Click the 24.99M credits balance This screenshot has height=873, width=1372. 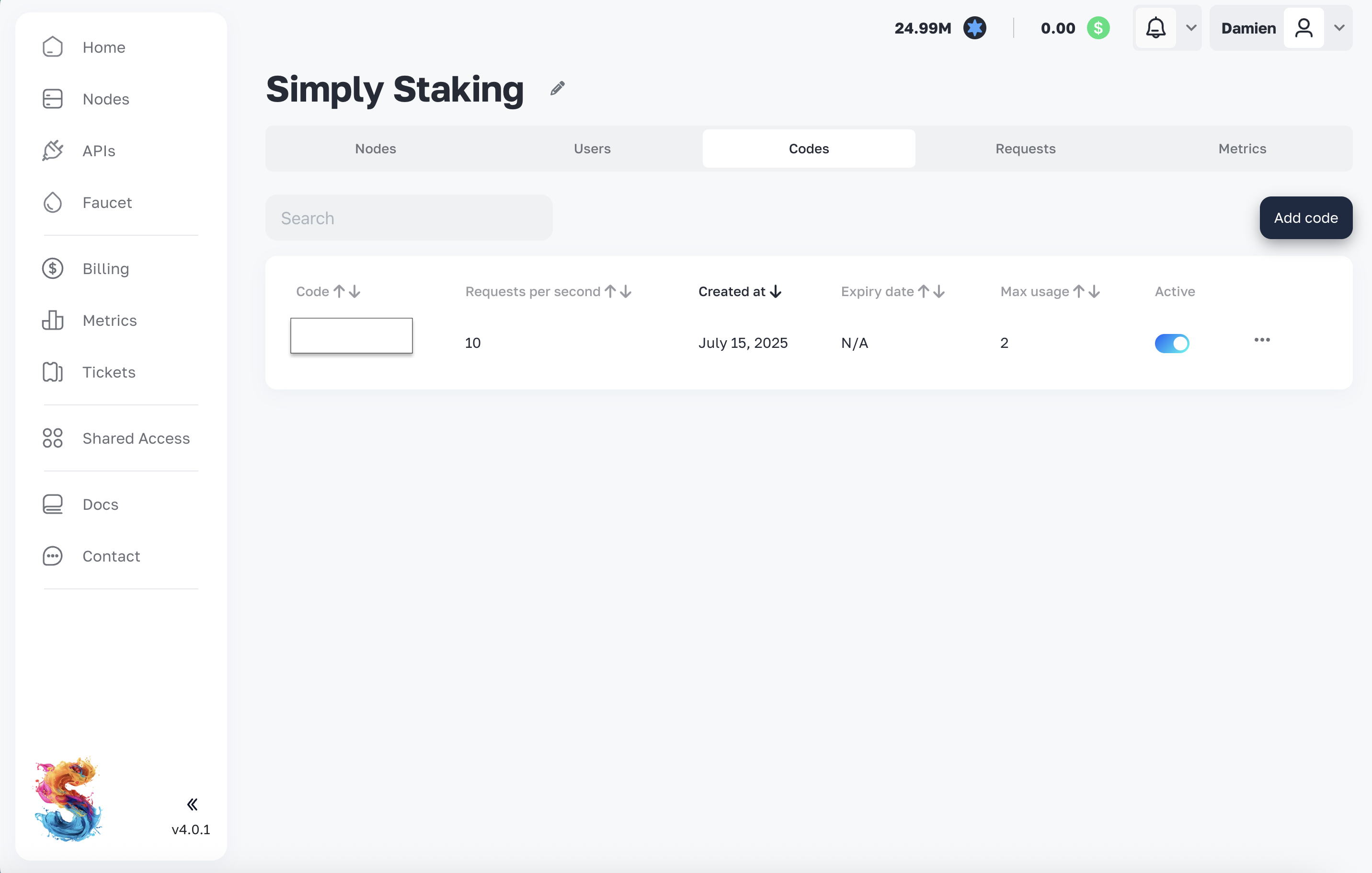point(923,28)
